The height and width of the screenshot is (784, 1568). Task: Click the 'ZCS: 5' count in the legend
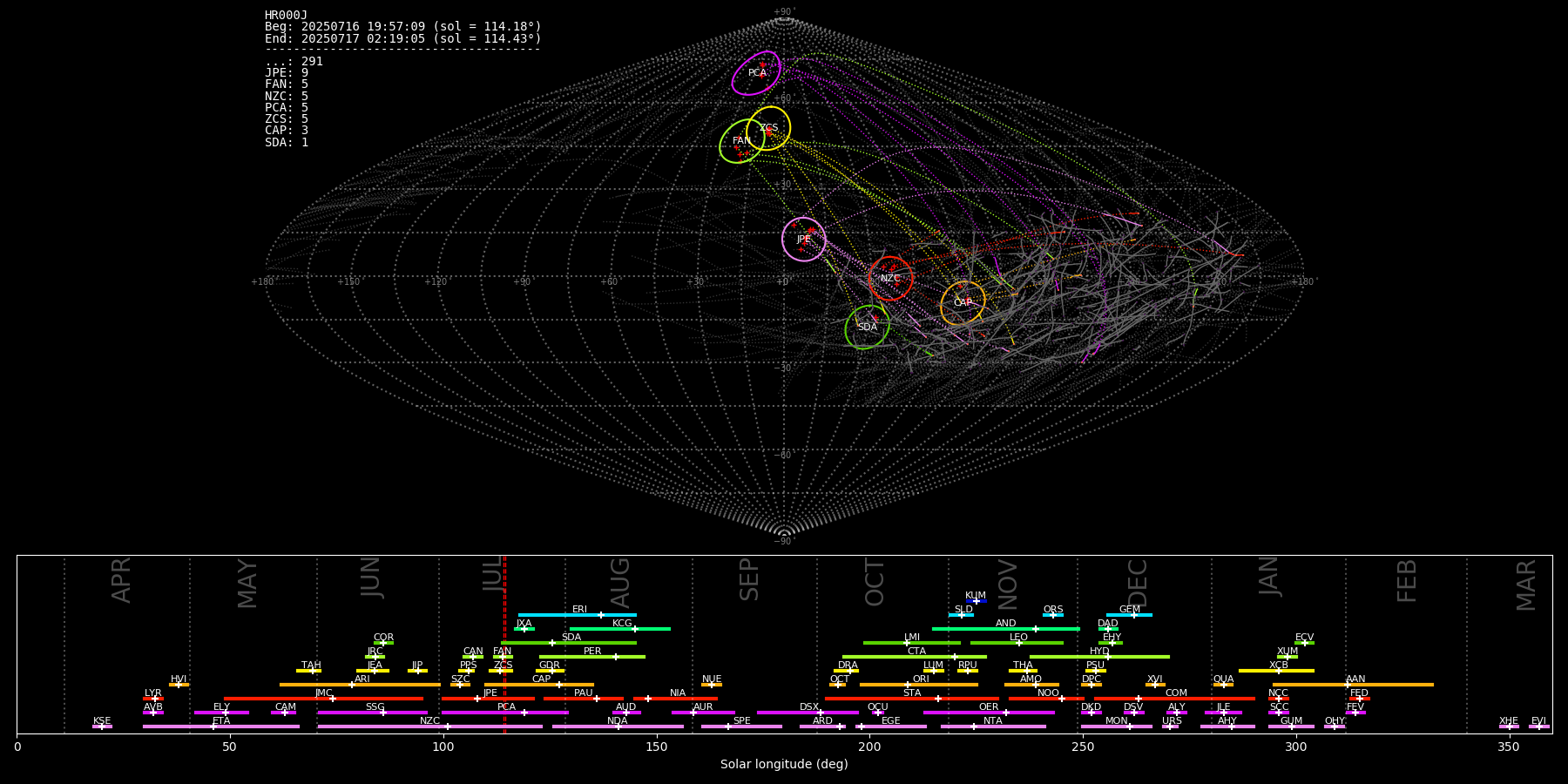point(287,118)
